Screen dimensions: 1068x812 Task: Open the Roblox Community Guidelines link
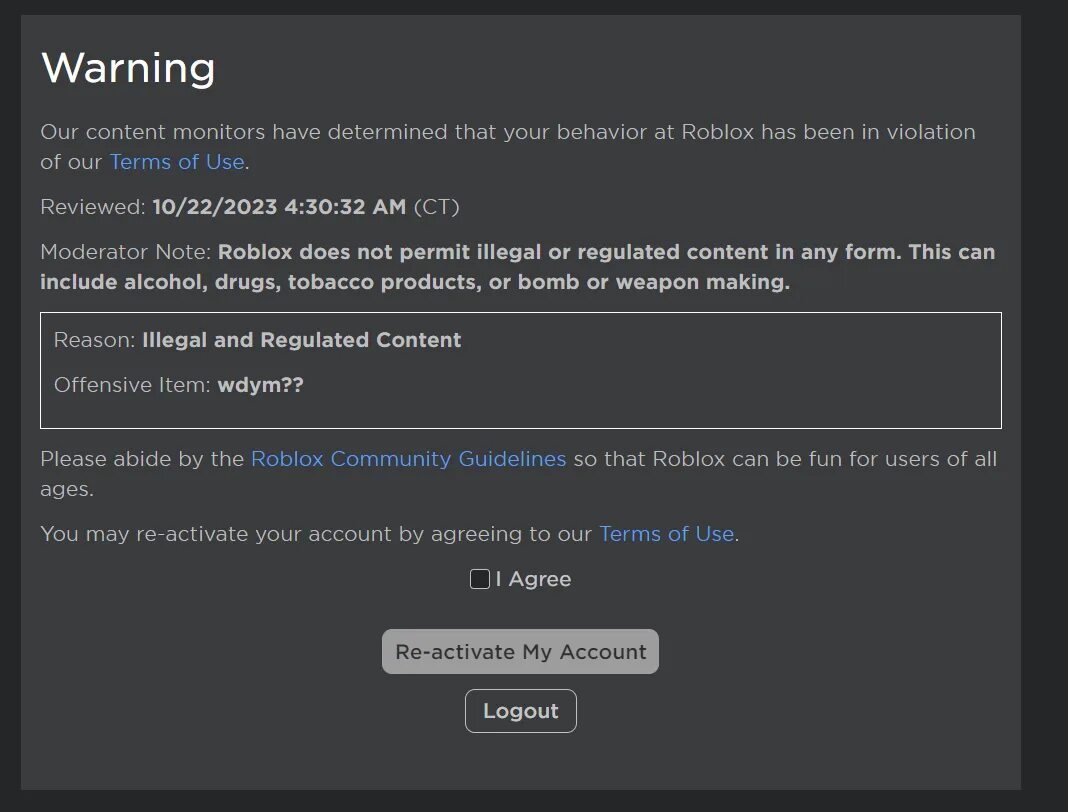pyautogui.click(x=408, y=459)
